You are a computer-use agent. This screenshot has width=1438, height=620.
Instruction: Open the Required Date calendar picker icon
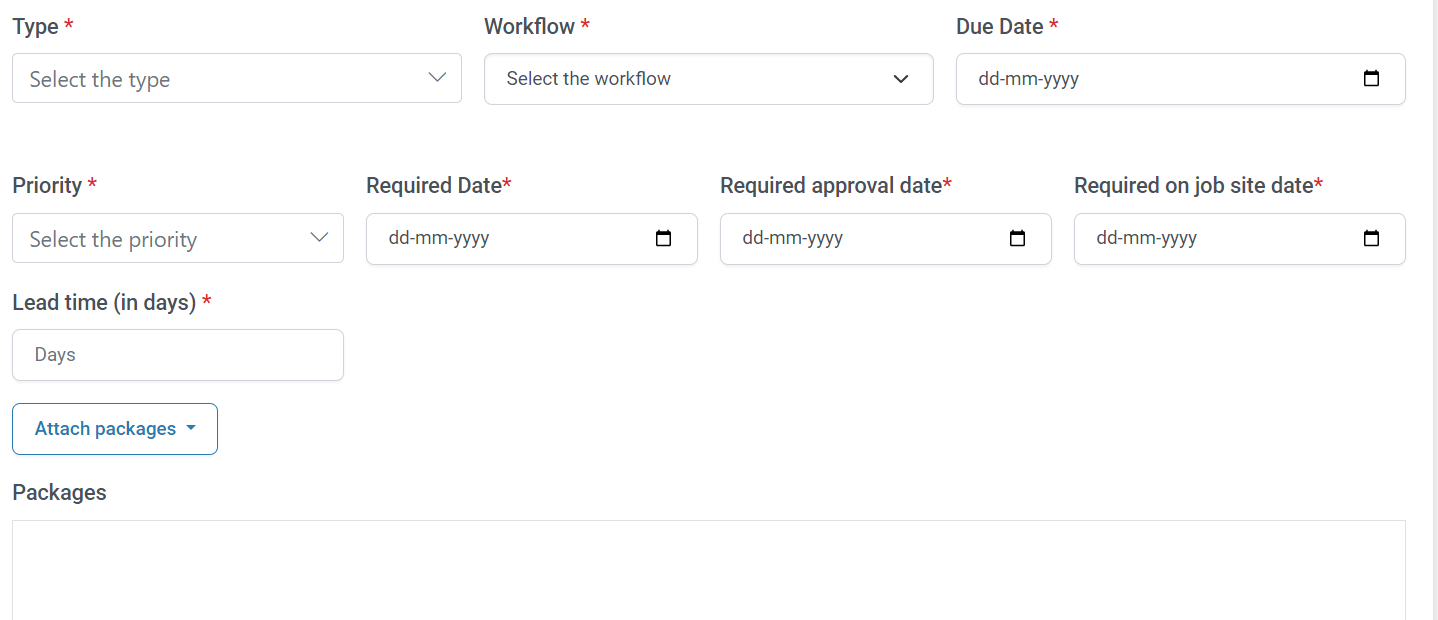click(663, 239)
